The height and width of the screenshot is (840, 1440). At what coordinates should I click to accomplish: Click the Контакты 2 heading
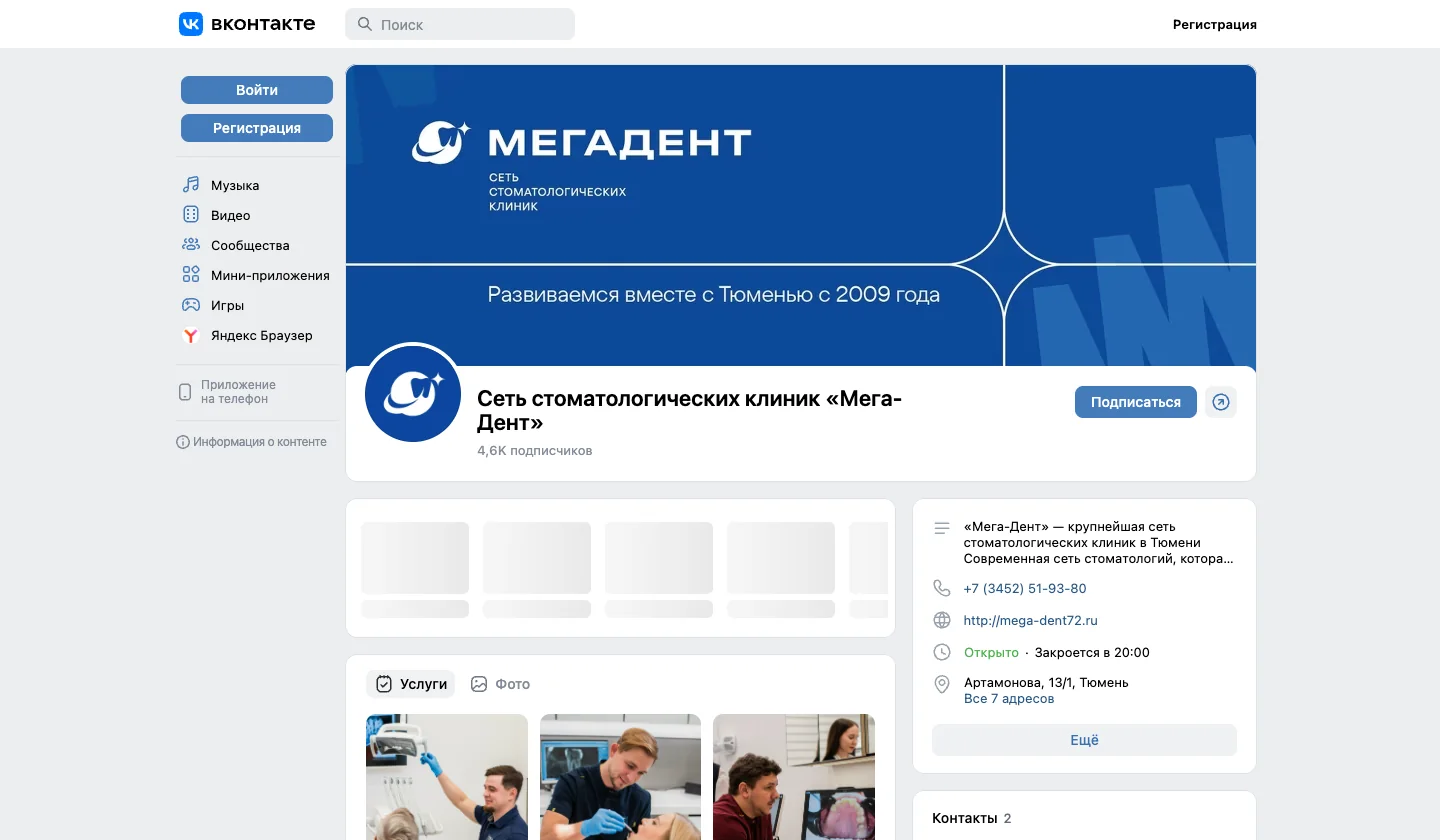[972, 818]
